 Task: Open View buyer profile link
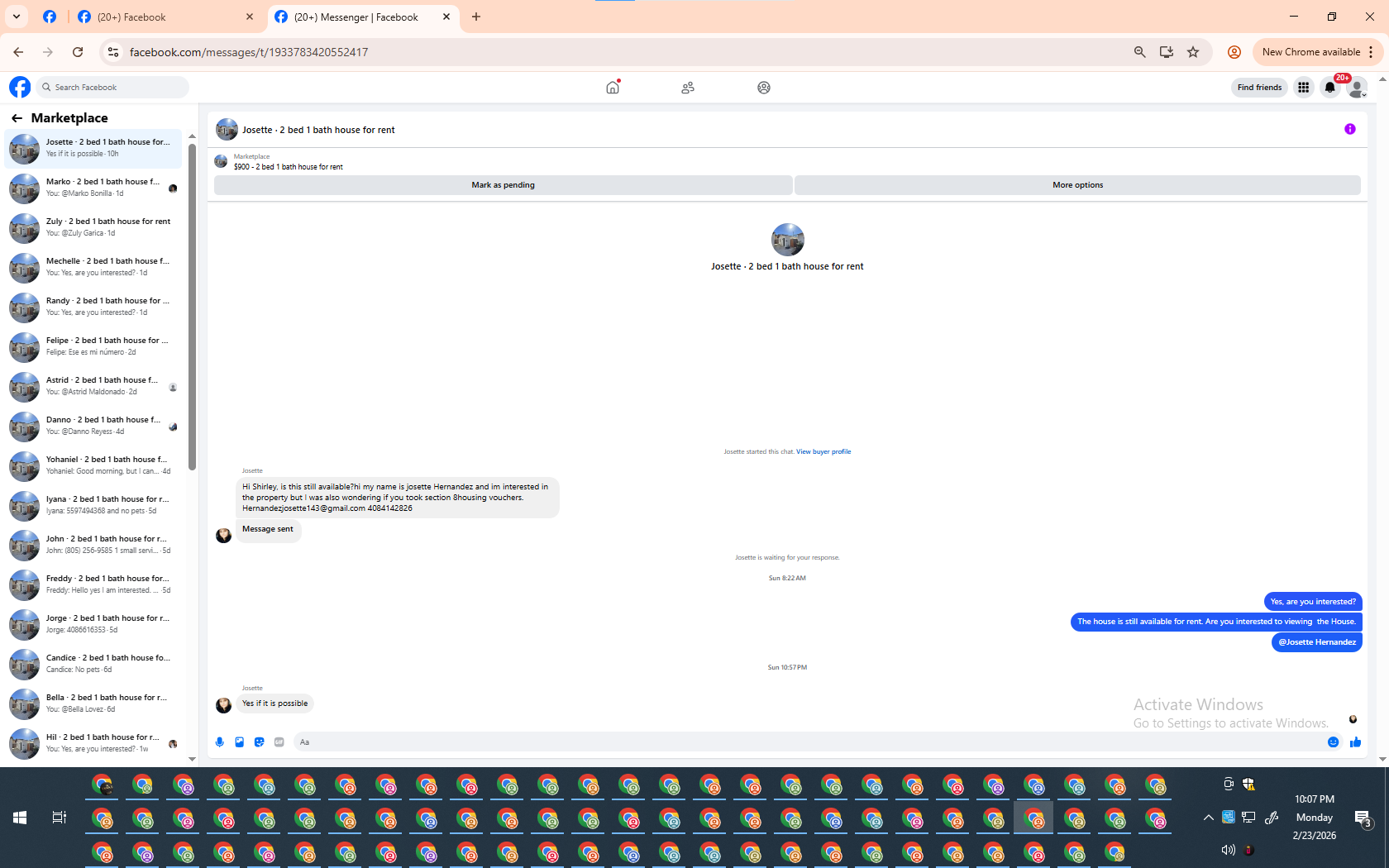(x=823, y=451)
